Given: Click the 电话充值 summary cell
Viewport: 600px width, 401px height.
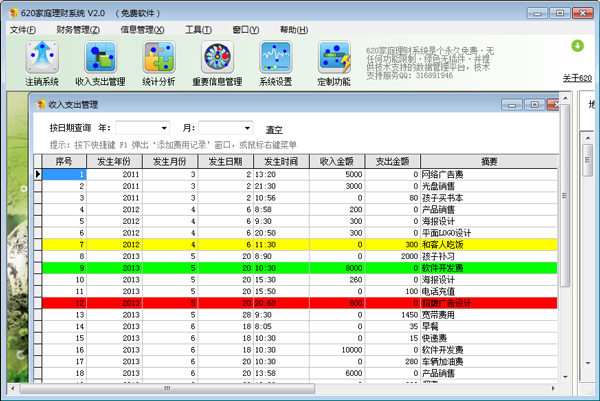Looking at the screenshot, I should [x=489, y=291].
